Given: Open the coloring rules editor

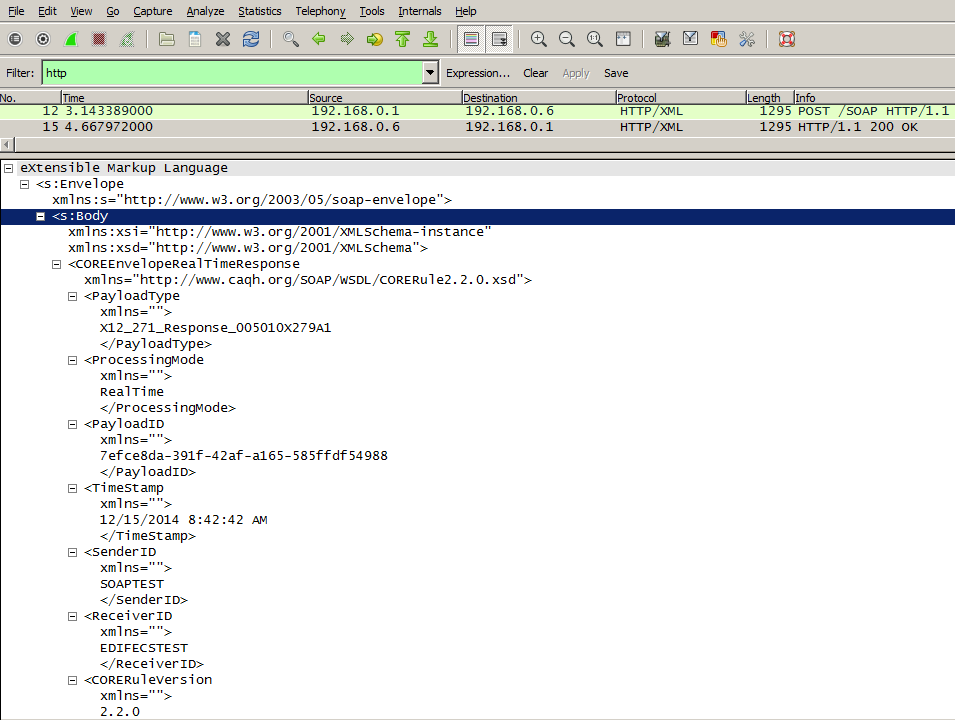Looking at the screenshot, I should pyautogui.click(x=718, y=39).
